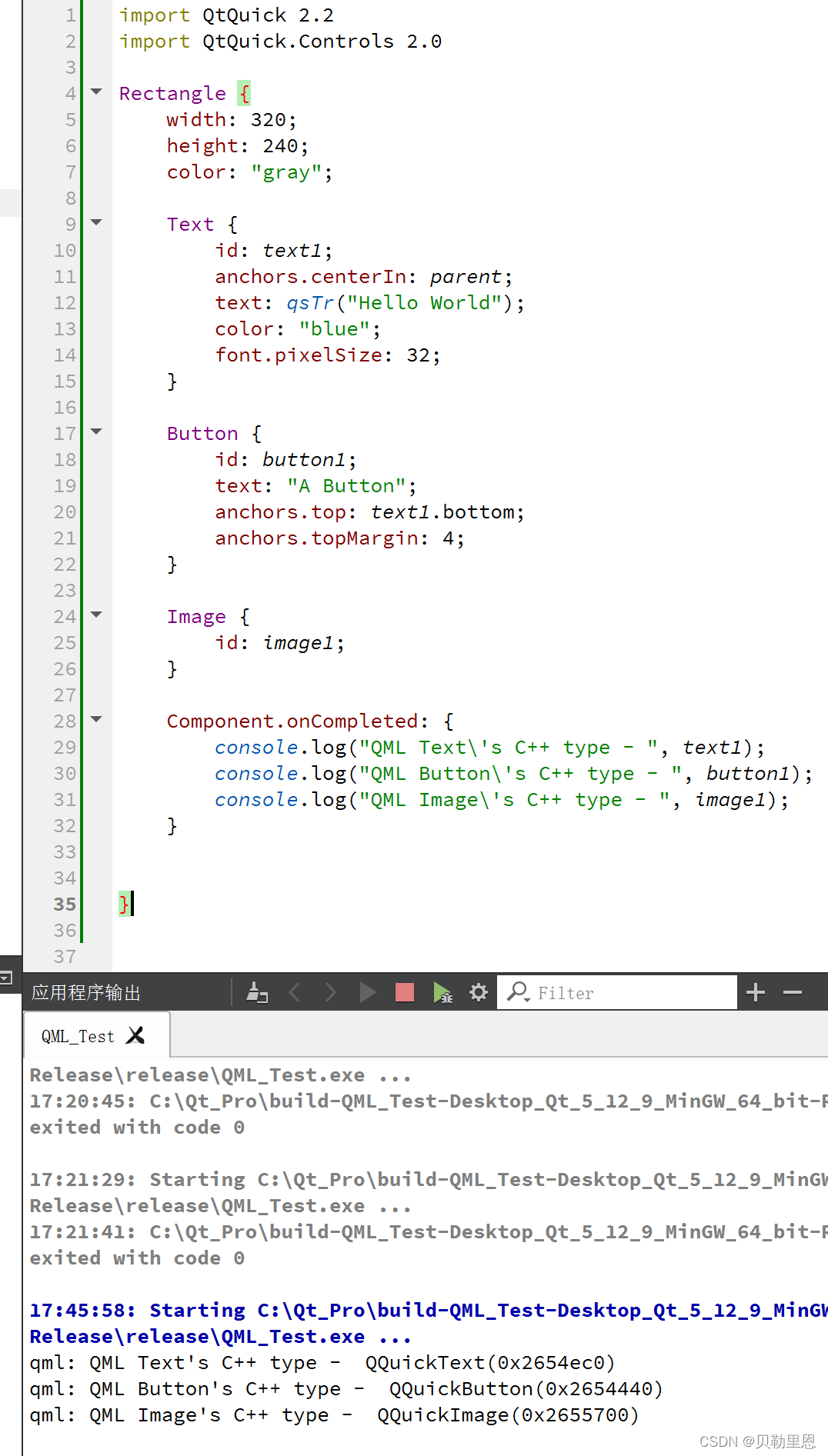Click the line number 35

coord(65,905)
